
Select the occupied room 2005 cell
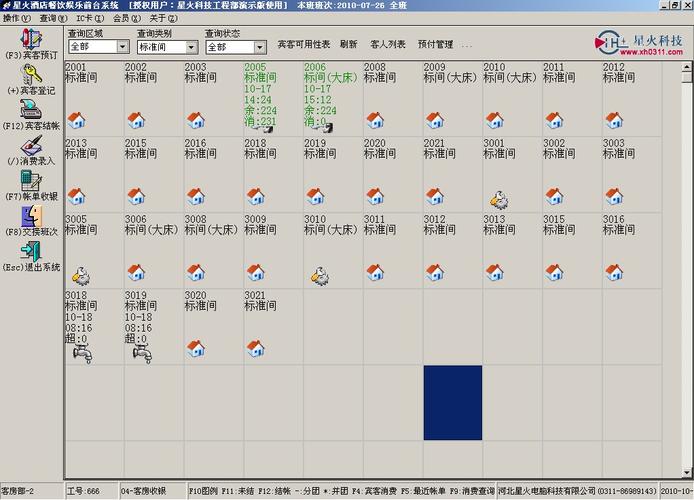pos(273,98)
